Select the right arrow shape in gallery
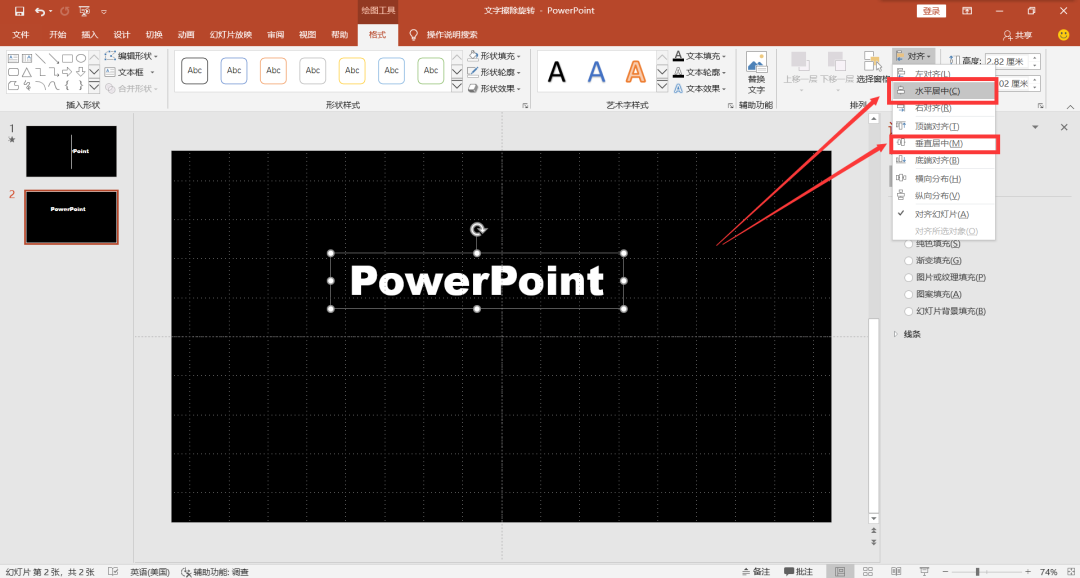The height and width of the screenshot is (578, 1080). [68, 72]
